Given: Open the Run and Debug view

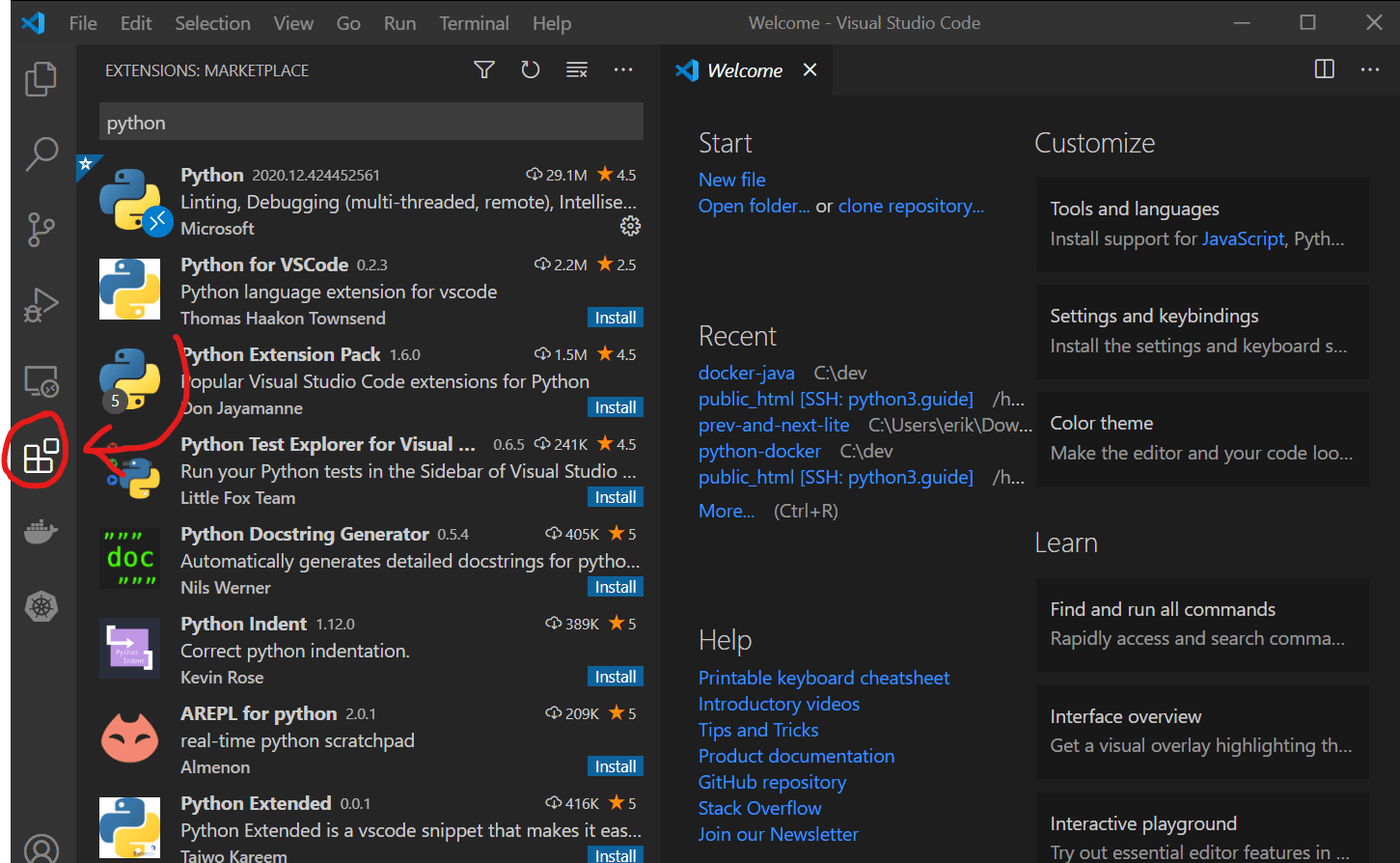Looking at the screenshot, I should (x=41, y=303).
